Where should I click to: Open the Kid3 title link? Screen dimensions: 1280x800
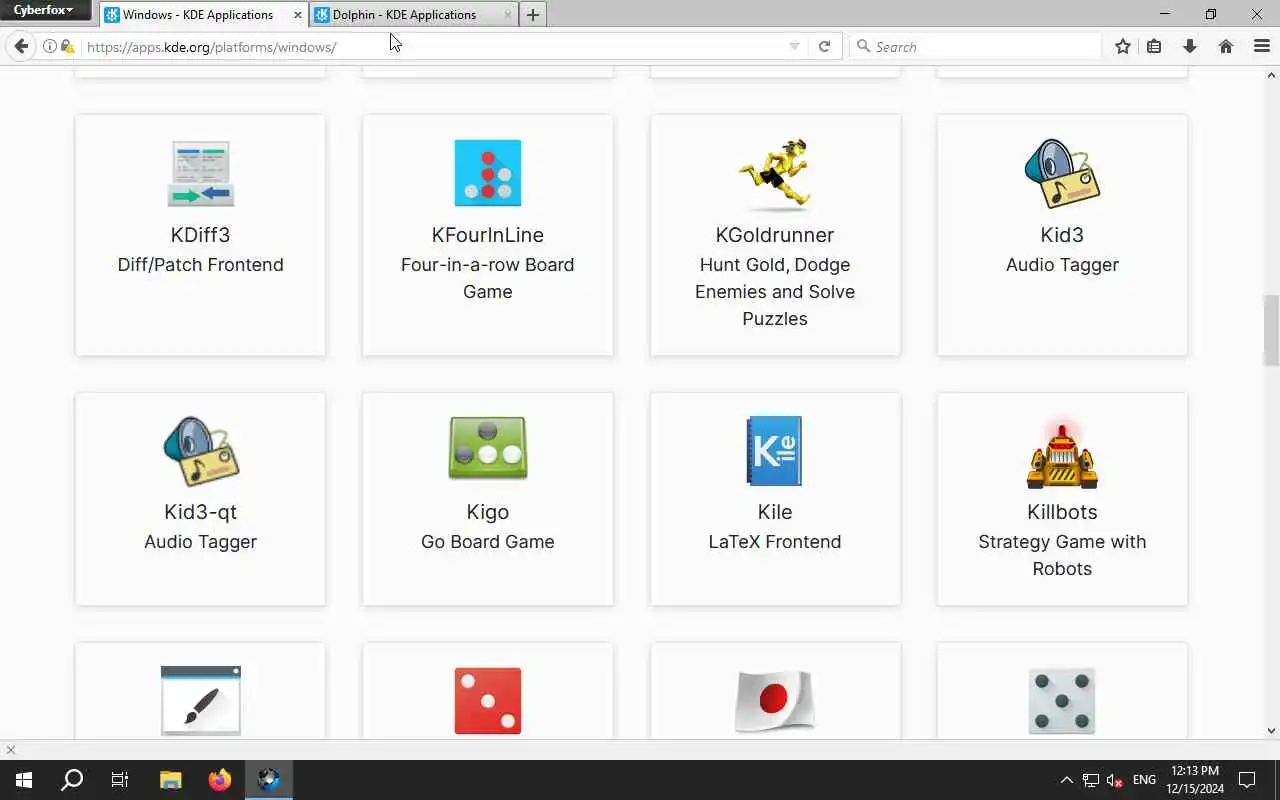1062,235
